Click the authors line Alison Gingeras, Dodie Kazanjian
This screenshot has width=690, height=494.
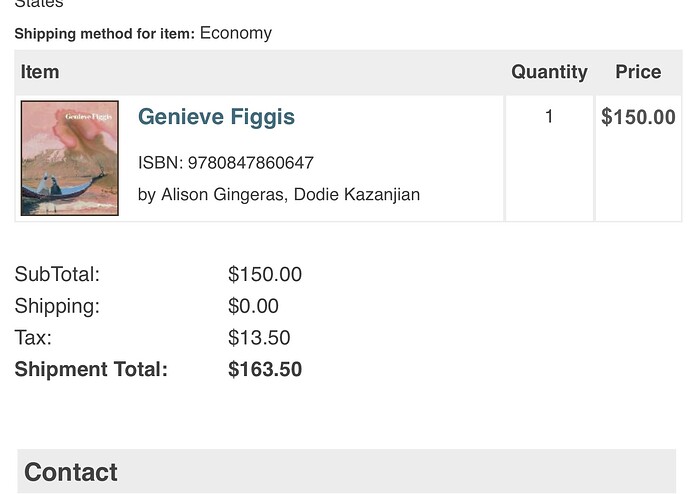[279, 194]
